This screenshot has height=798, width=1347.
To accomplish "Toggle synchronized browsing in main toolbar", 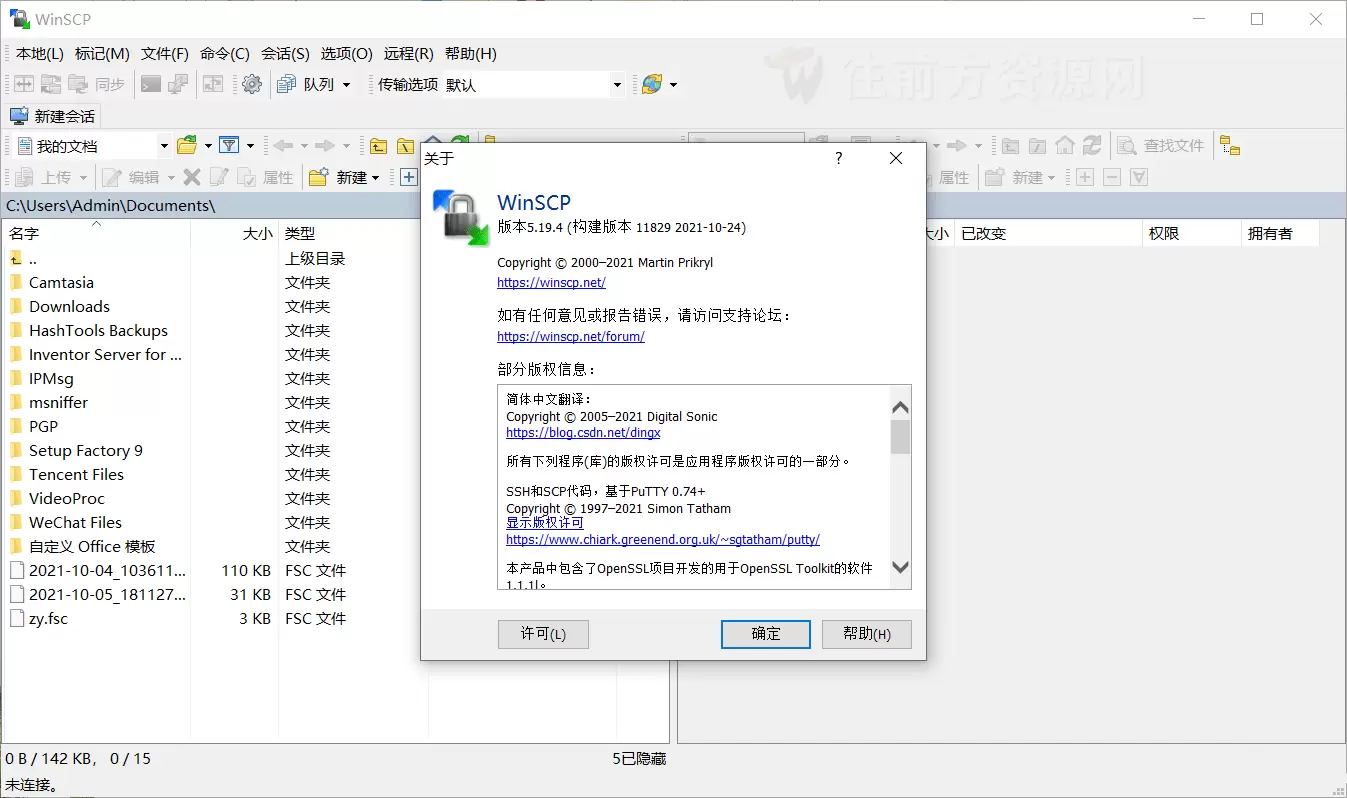I will pyautogui.click(x=213, y=85).
